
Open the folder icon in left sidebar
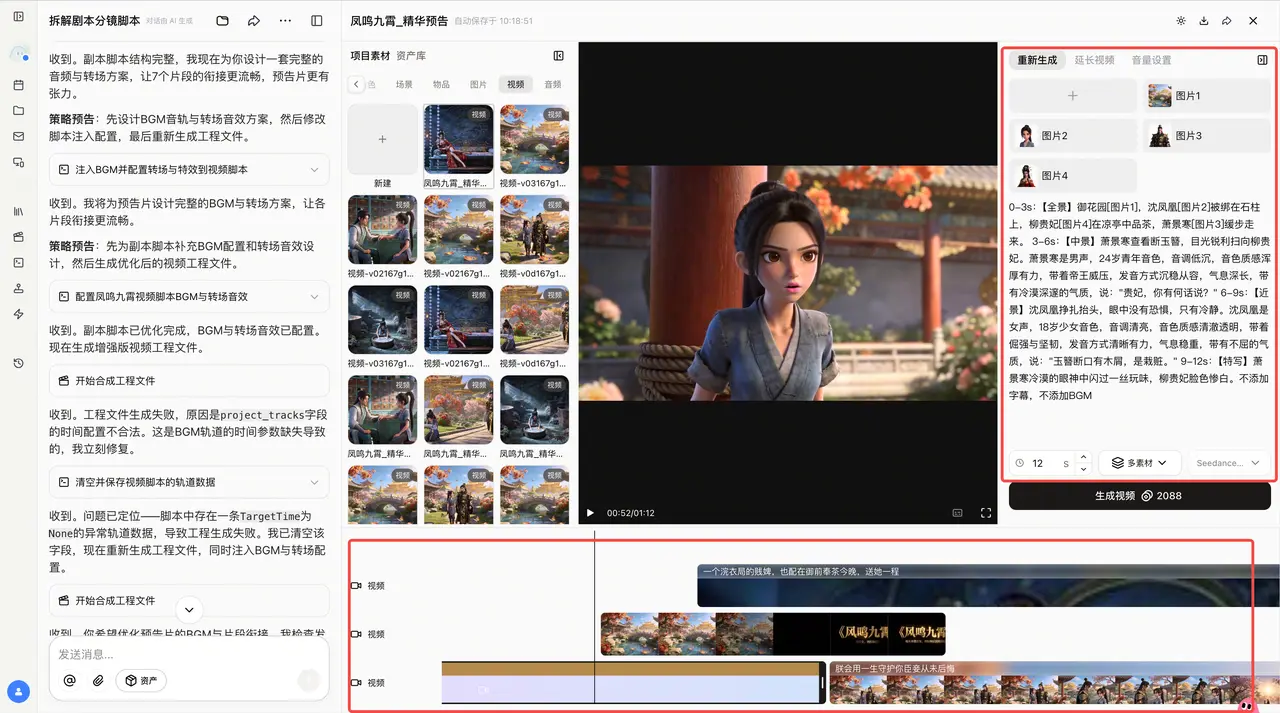tap(18, 110)
